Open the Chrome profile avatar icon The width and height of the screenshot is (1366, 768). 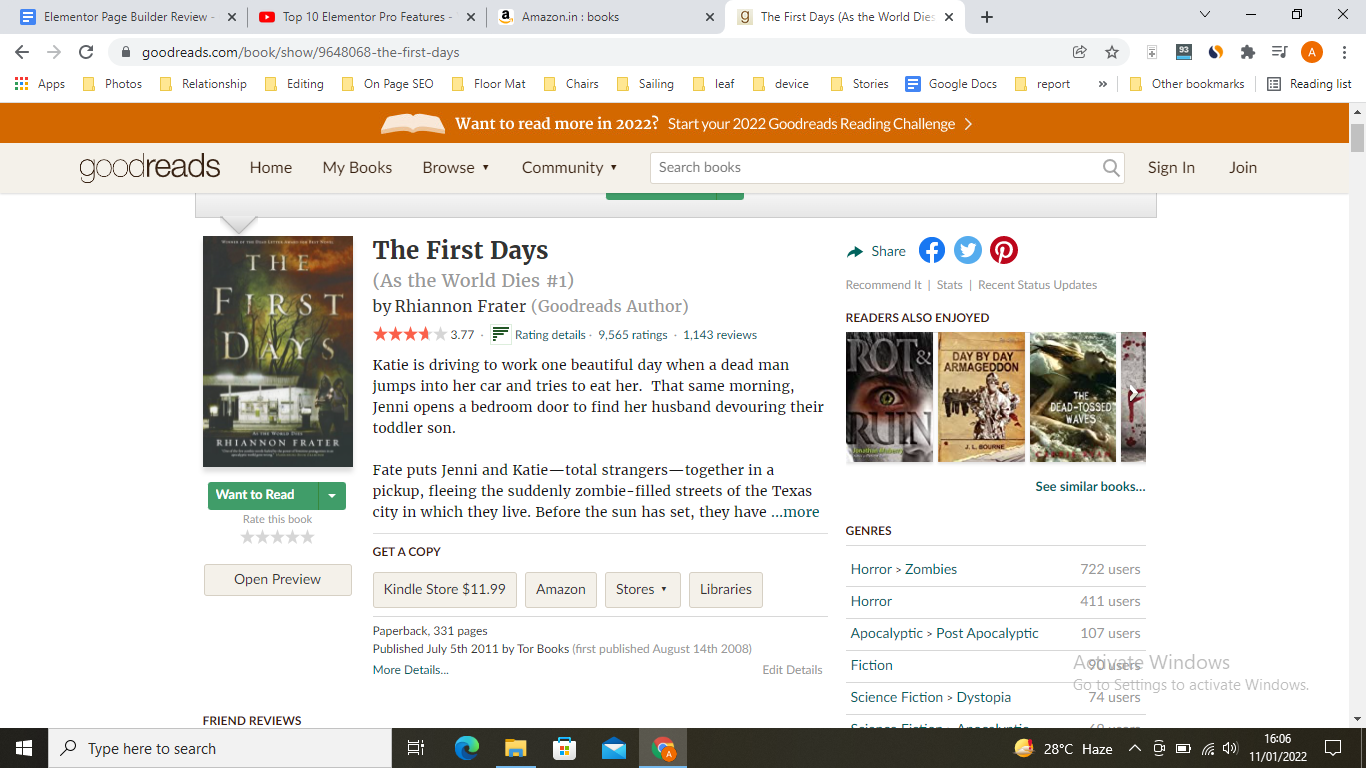[1312, 52]
